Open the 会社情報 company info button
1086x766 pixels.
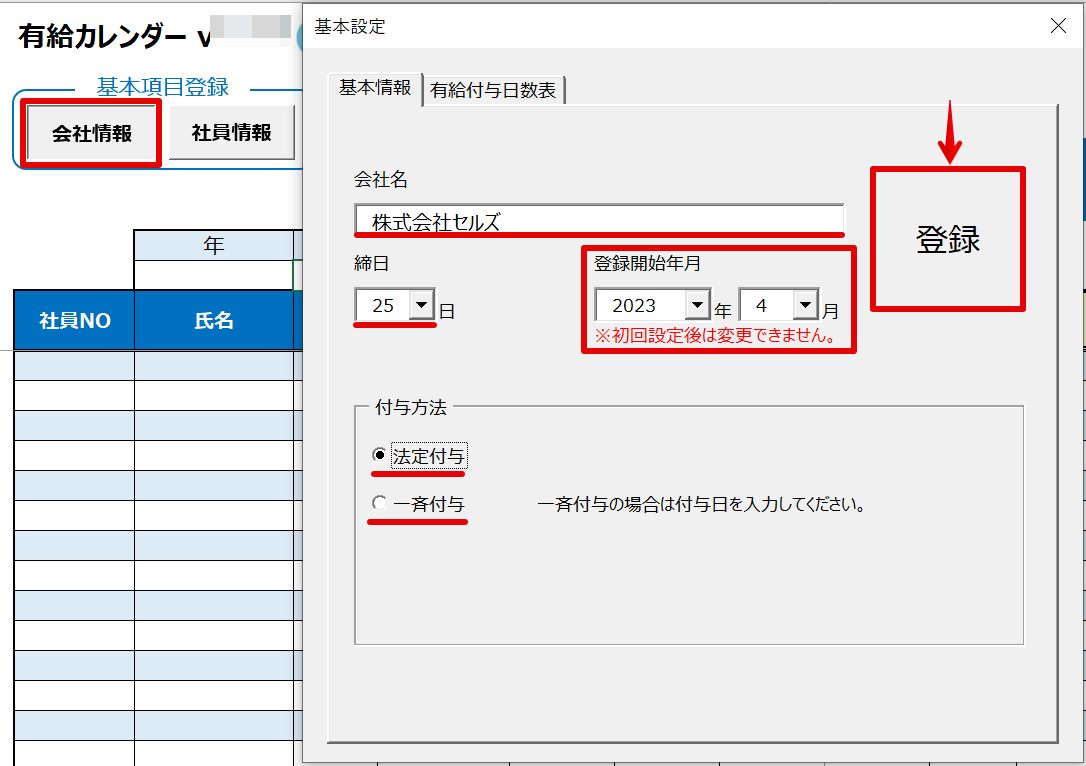91,133
